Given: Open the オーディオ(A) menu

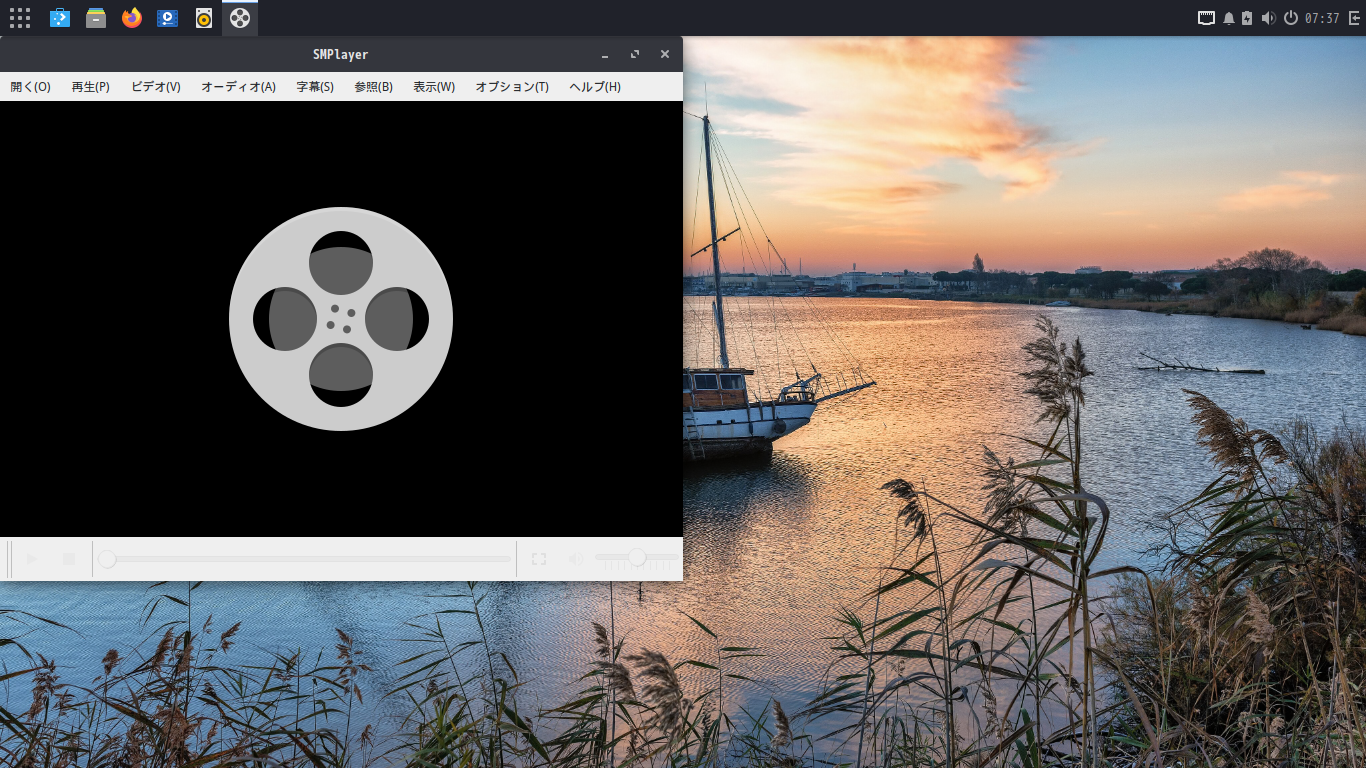Looking at the screenshot, I should (238, 87).
